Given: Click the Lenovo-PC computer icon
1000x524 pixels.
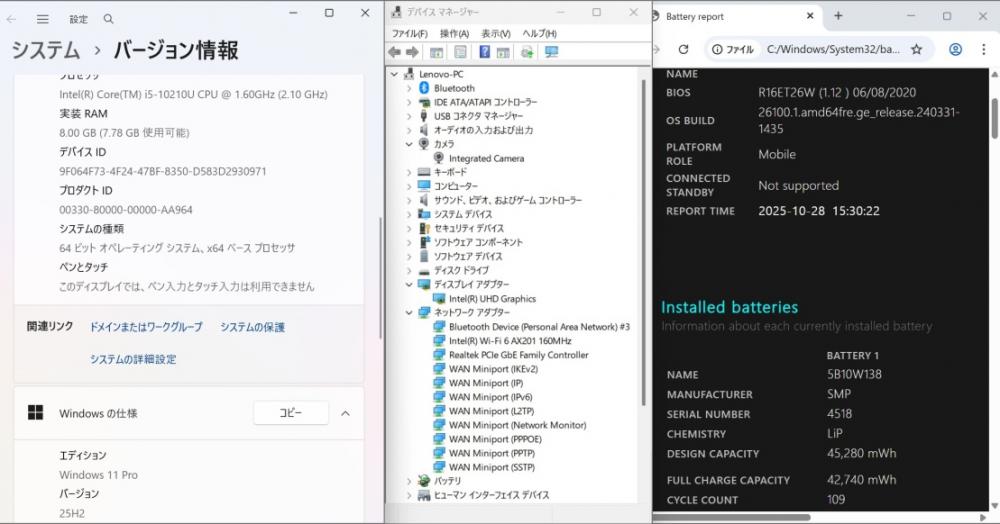Looking at the screenshot, I should click(409, 74).
